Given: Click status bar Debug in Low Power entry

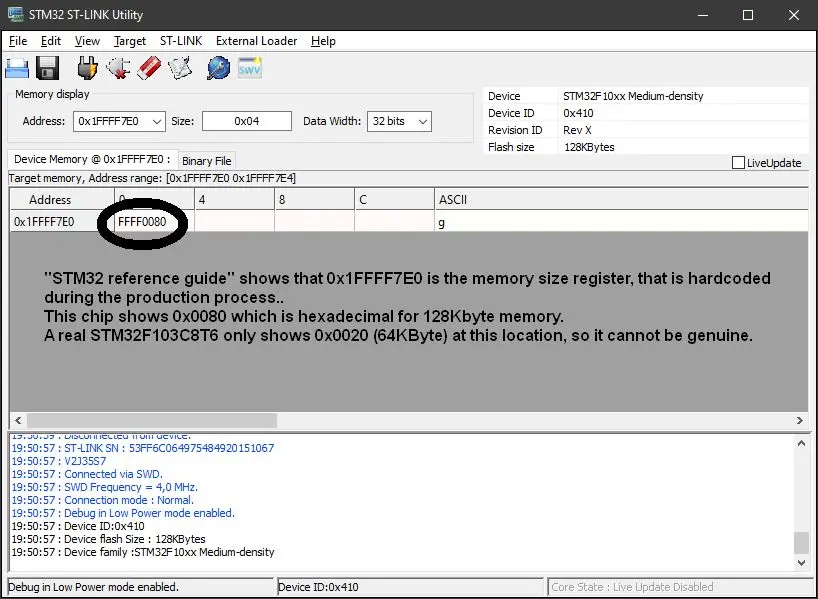Looking at the screenshot, I should pos(140,587).
